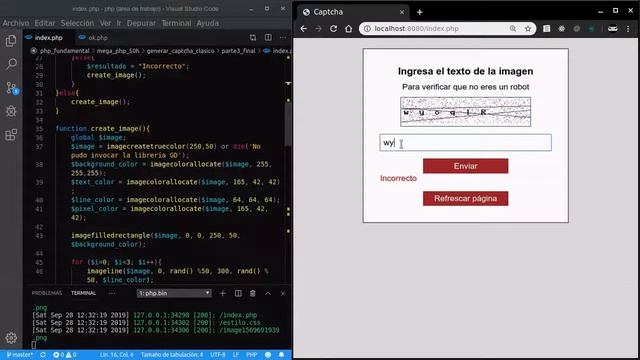Open the Extensions view
The width and height of the screenshot is (640, 360).
[x=11, y=135]
